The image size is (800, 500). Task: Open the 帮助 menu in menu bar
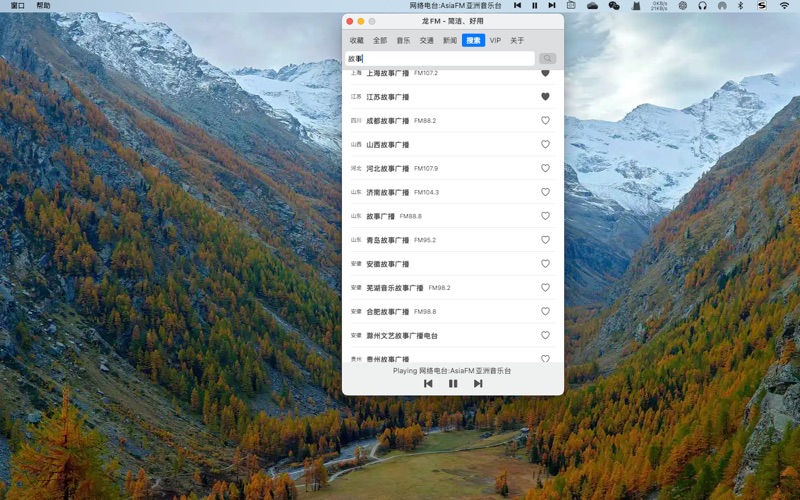pos(43,5)
